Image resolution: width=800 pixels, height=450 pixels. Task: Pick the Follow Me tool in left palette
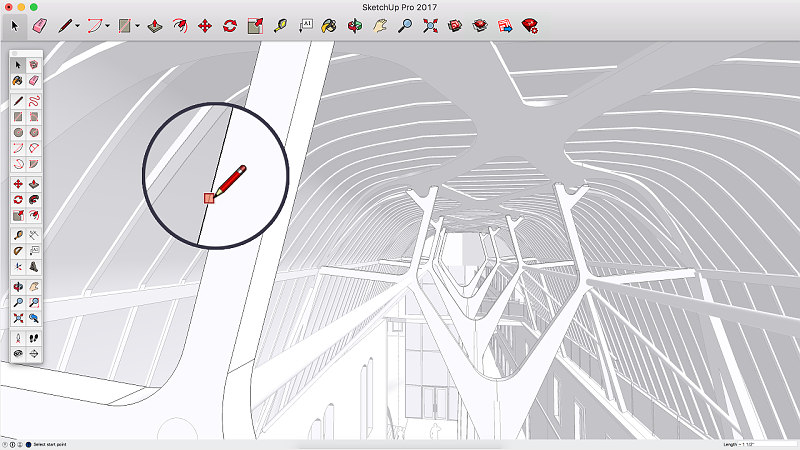click(33, 200)
